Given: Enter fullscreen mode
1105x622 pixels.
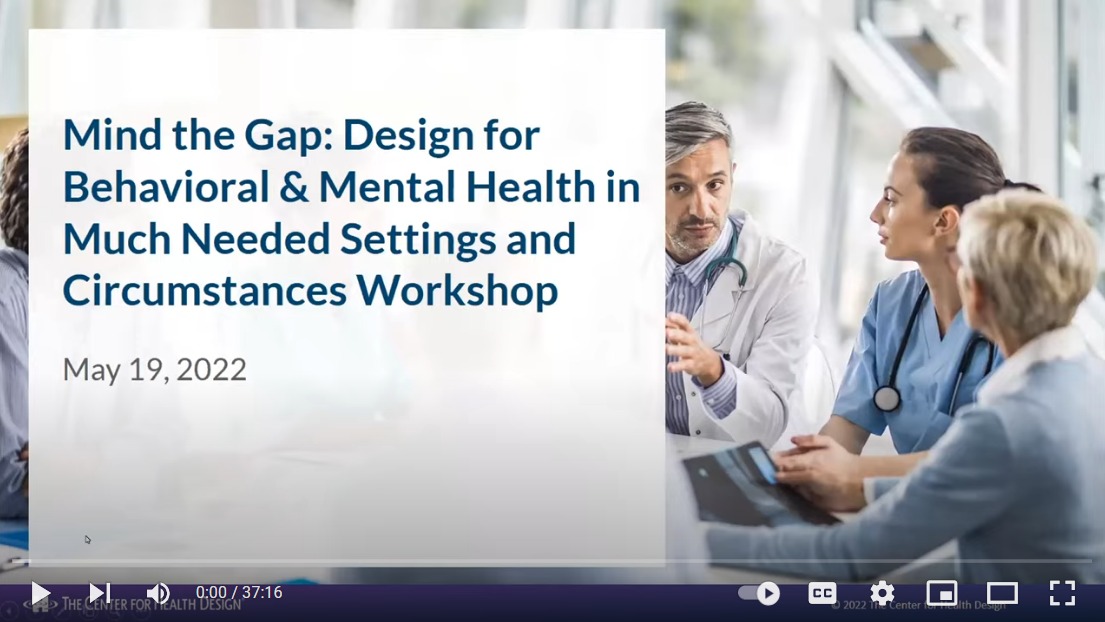Looking at the screenshot, I should [1062, 593].
